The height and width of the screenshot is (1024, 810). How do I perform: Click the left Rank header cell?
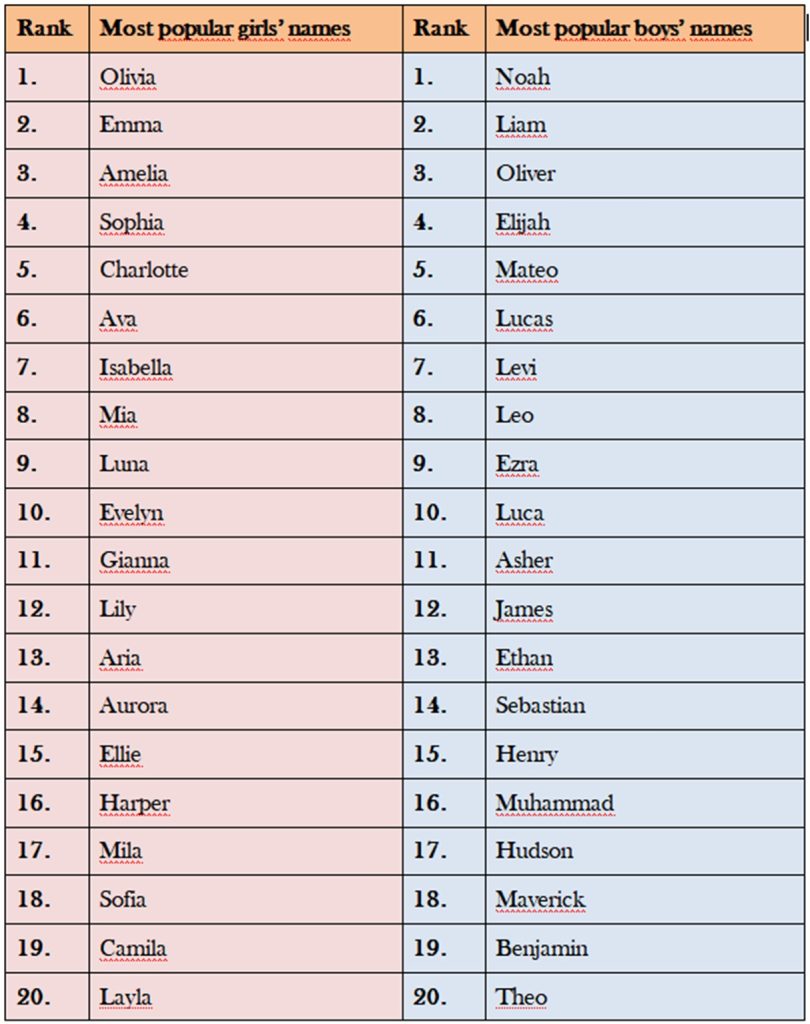point(44,28)
